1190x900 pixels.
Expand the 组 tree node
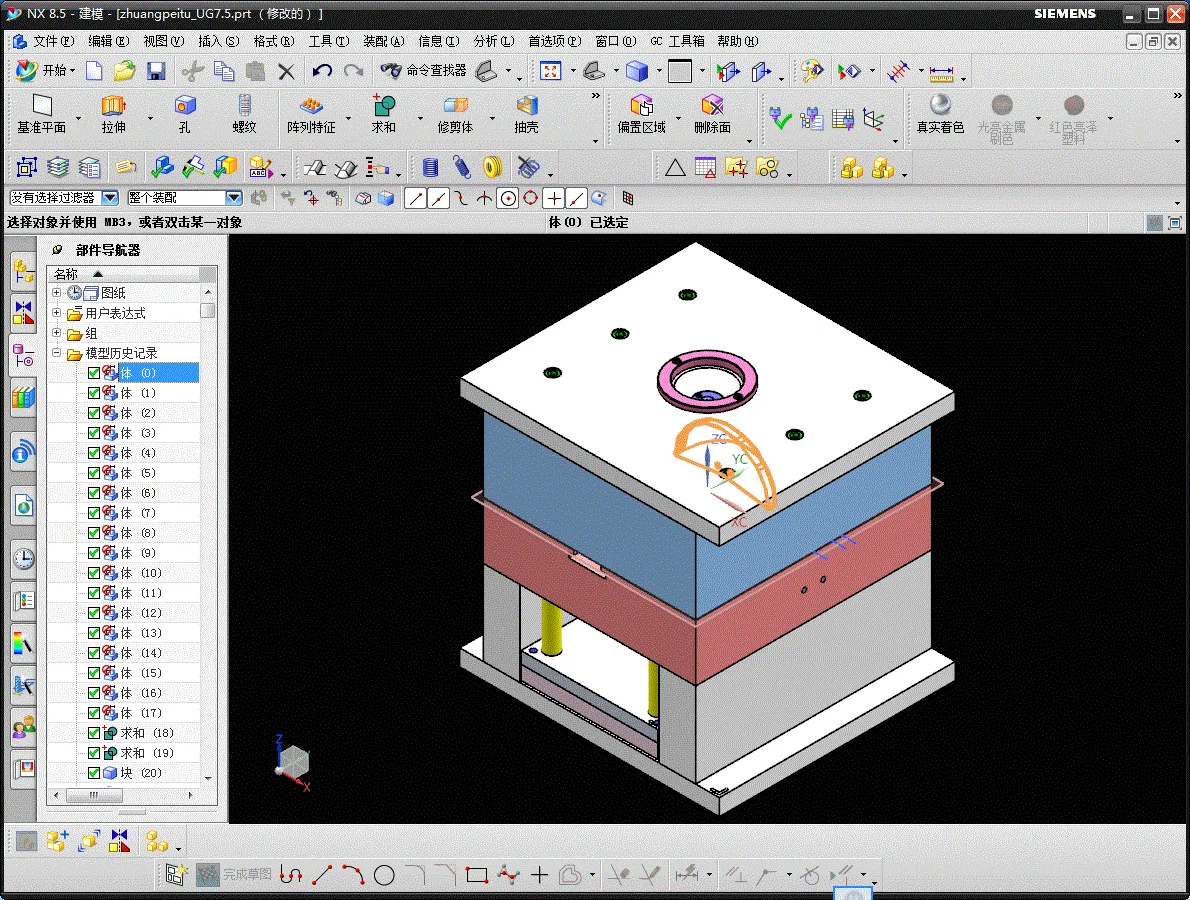[56, 332]
